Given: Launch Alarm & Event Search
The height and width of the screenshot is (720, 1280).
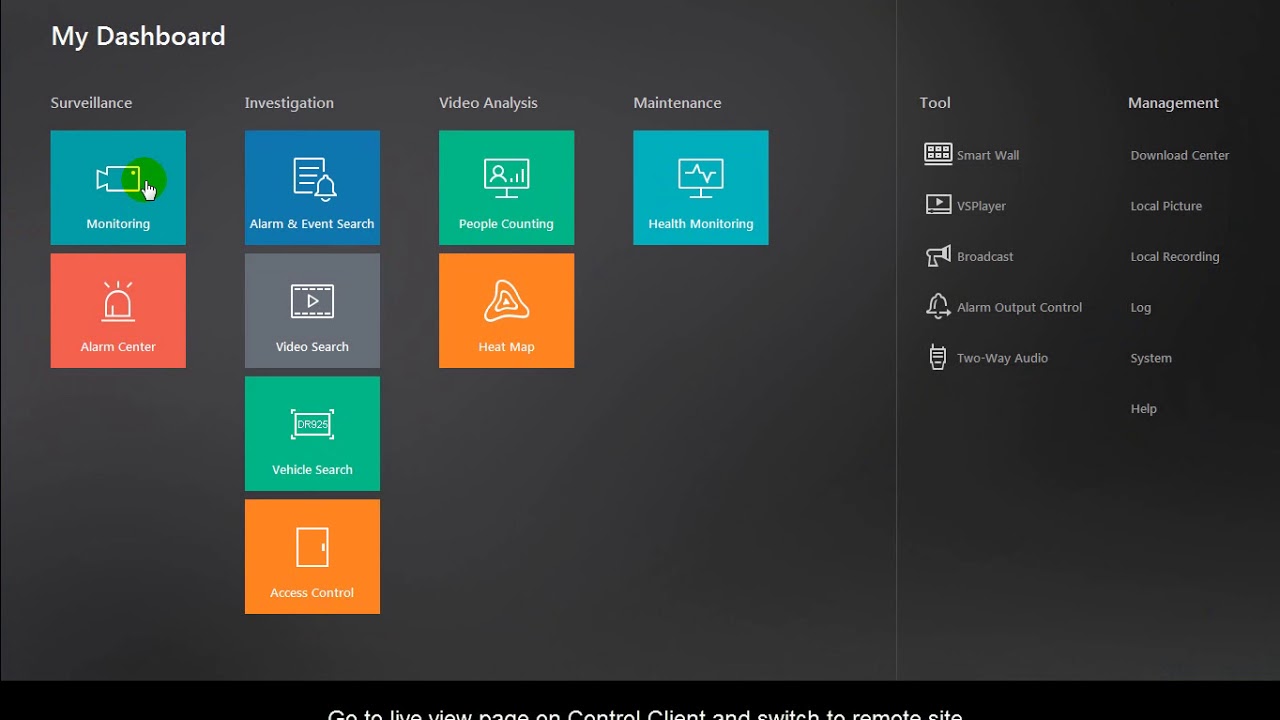Looking at the screenshot, I should coord(312,188).
